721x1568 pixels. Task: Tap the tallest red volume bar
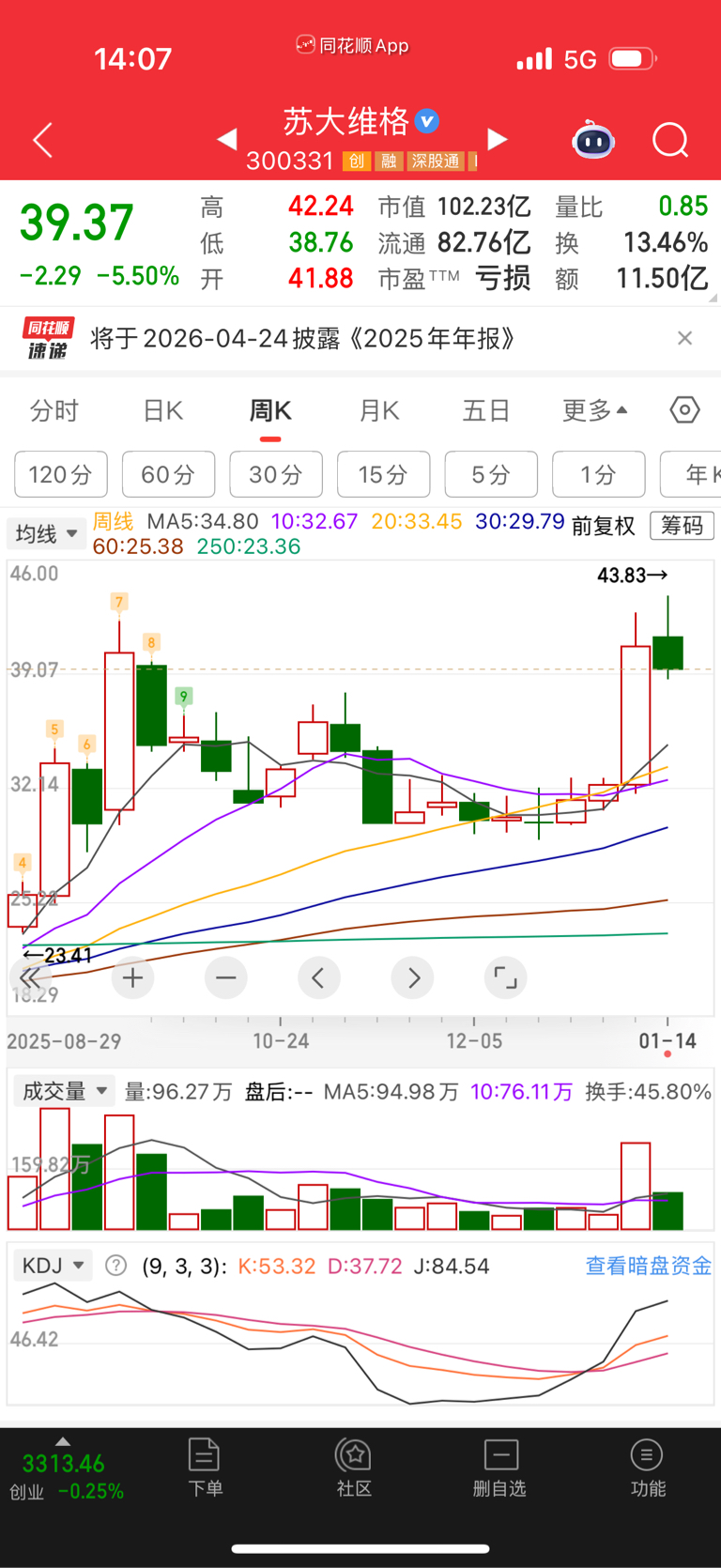(54, 1169)
